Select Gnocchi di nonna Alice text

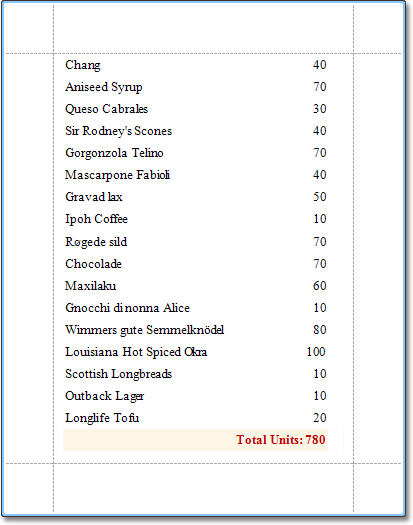pyautogui.click(x=127, y=308)
